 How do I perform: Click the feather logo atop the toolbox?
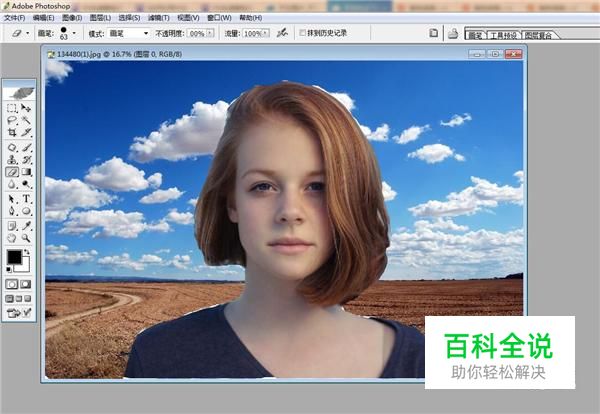(19, 92)
